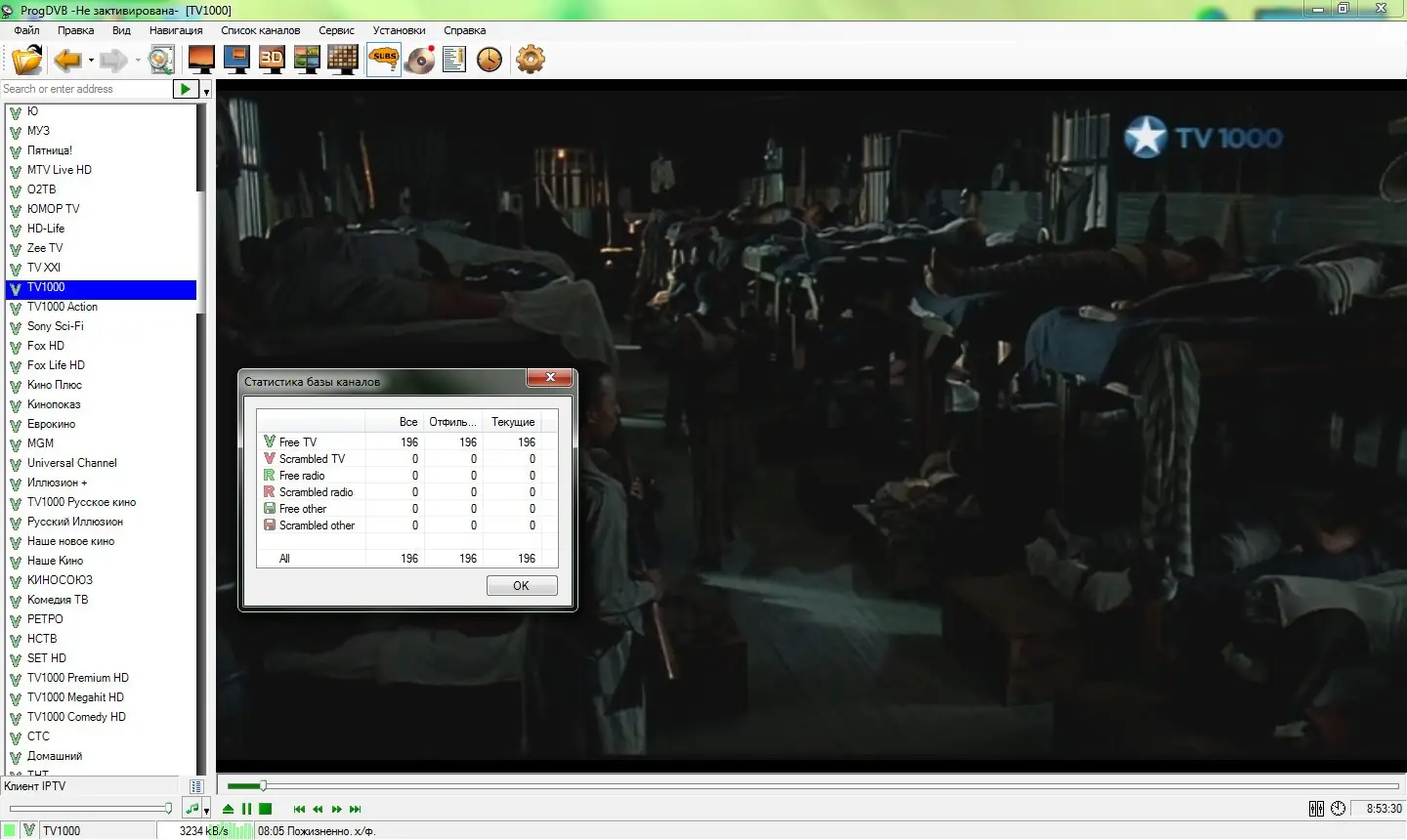
Task: Open the mosaic channel grid view
Action: [x=342, y=60]
